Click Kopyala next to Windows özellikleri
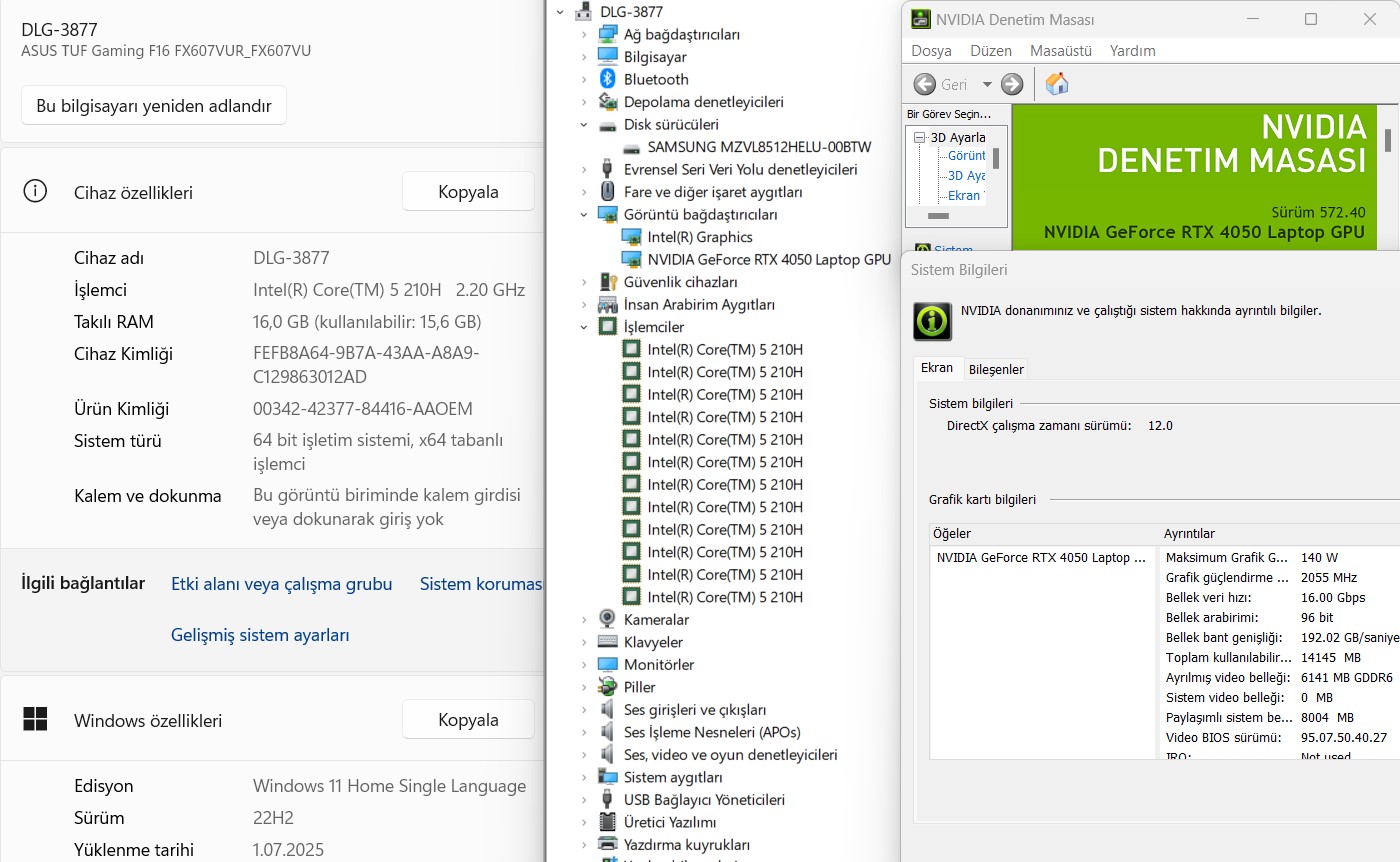Viewport: 1400px width, 862px height. point(468,719)
